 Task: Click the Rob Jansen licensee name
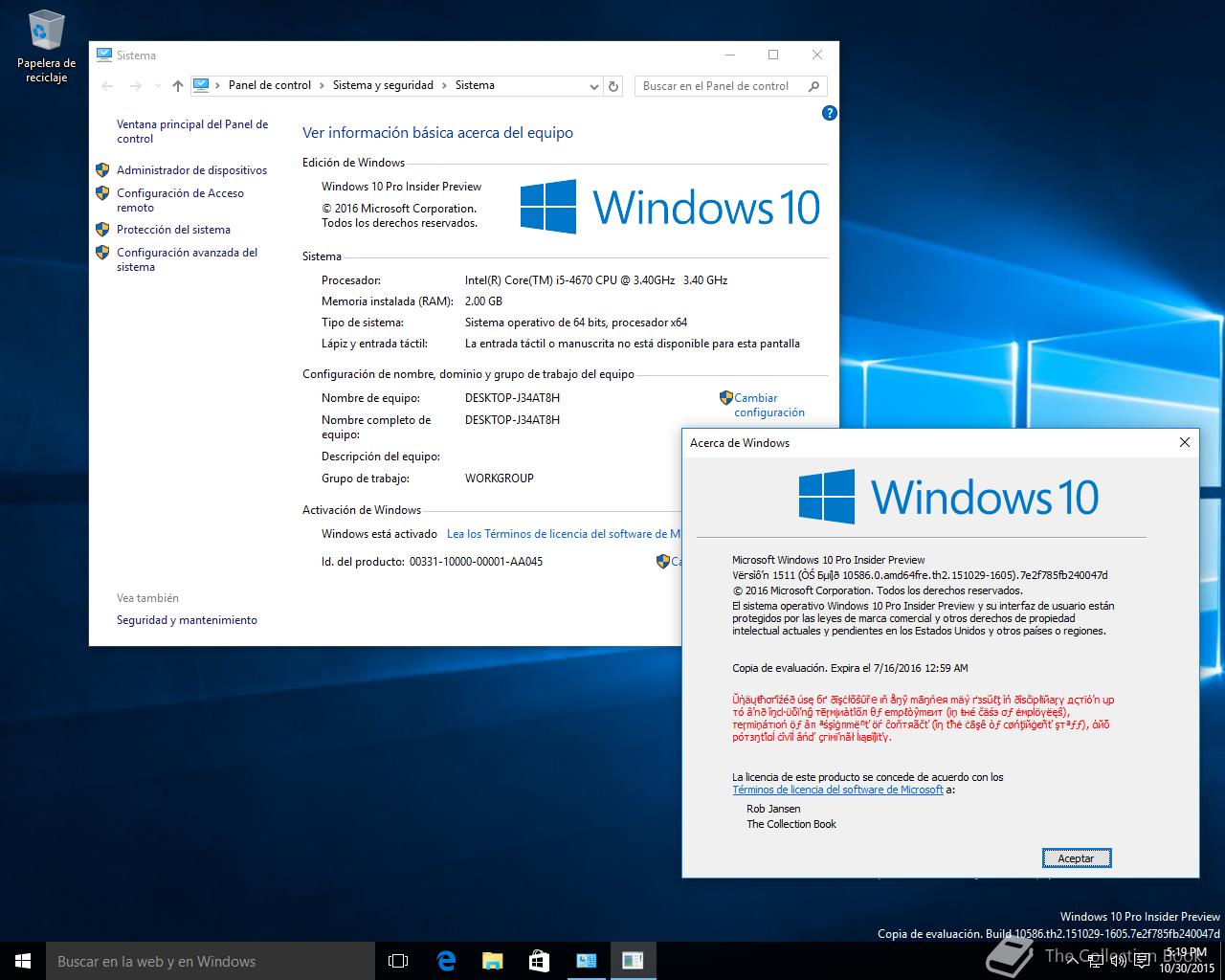pyautogui.click(x=773, y=809)
